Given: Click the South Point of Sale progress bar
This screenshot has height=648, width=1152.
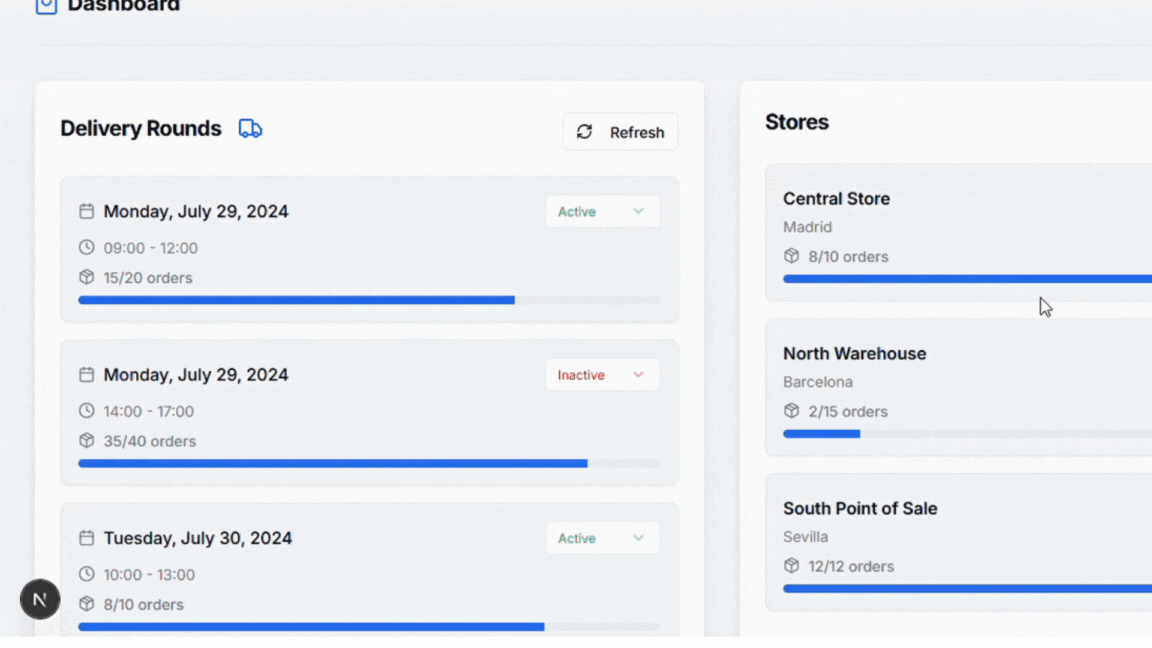Looking at the screenshot, I should [968, 588].
